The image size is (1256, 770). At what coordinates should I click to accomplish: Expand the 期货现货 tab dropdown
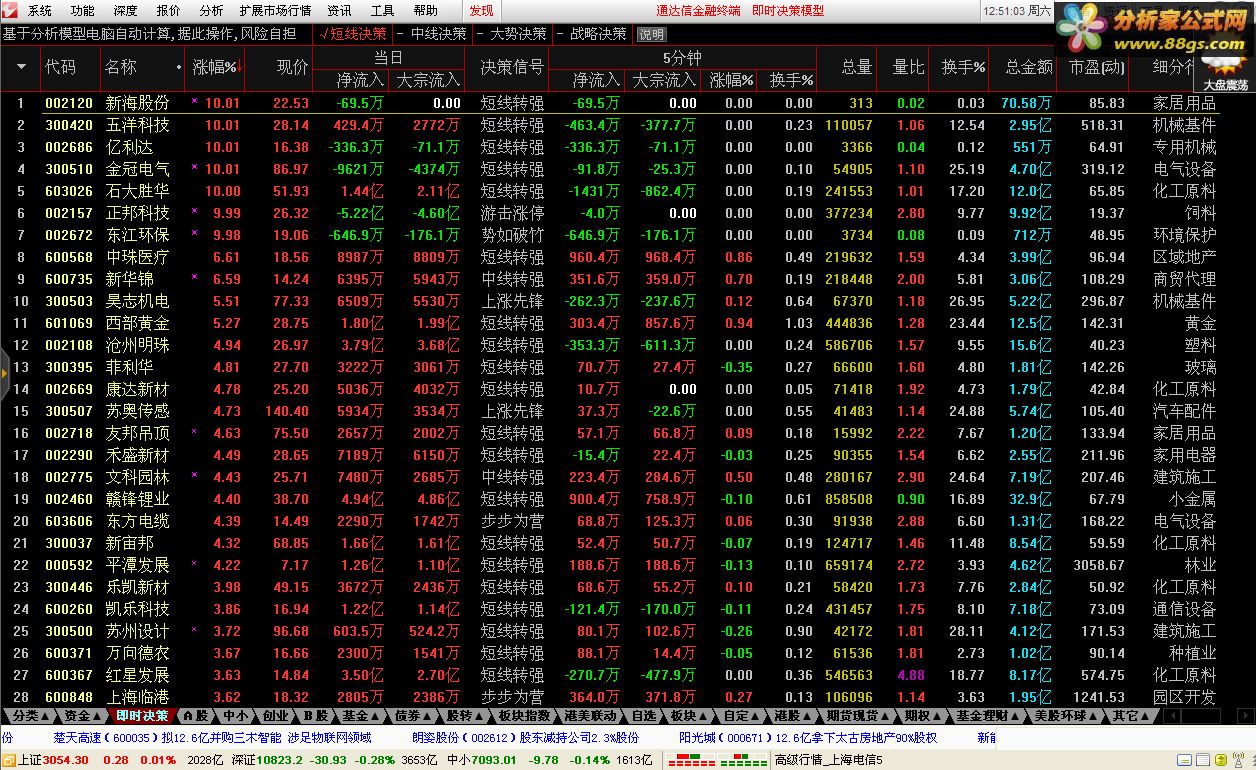pos(858,716)
